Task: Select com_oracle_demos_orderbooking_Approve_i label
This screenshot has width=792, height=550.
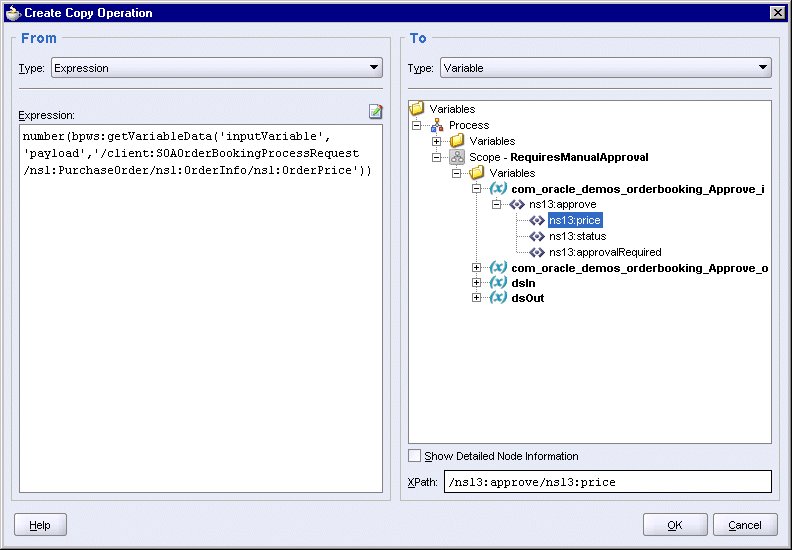Action: point(638,189)
